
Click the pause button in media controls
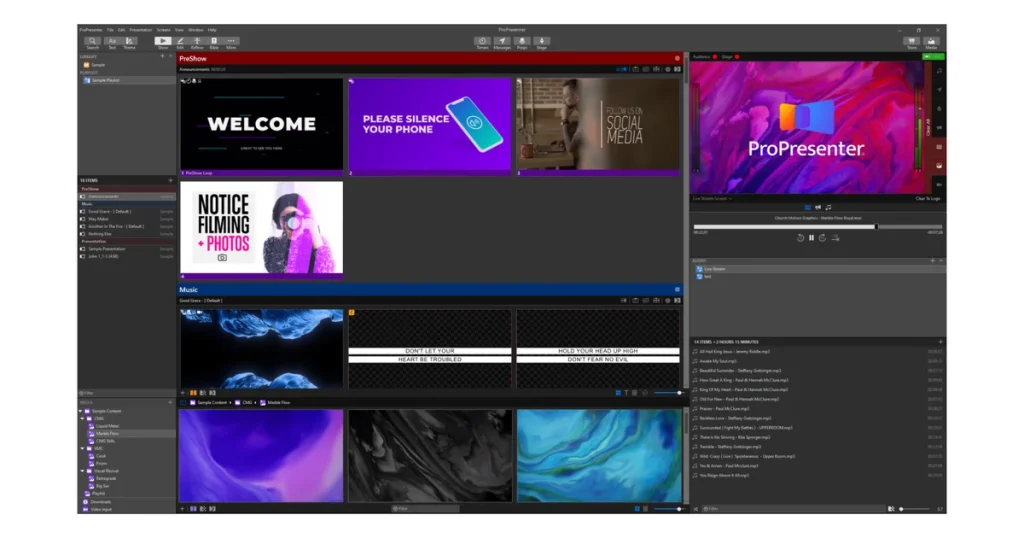[x=811, y=238]
